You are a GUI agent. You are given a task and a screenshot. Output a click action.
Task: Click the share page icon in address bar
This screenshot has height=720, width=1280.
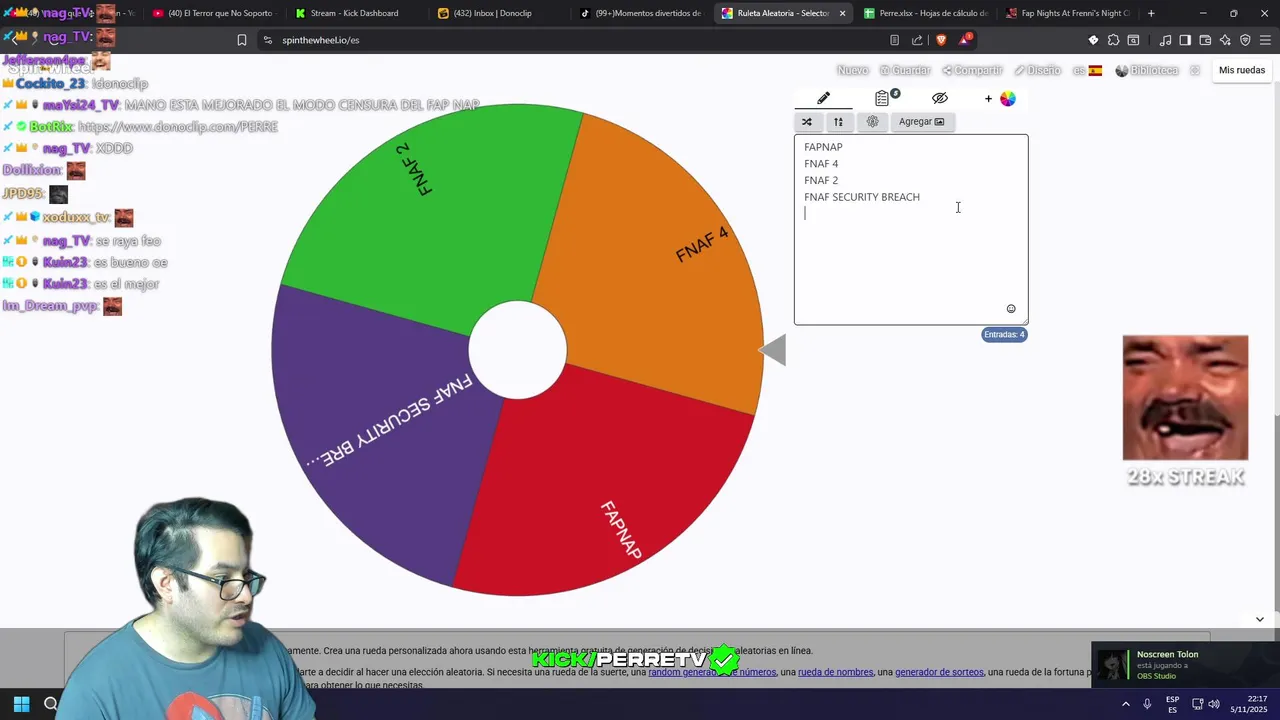pyautogui.click(x=917, y=40)
